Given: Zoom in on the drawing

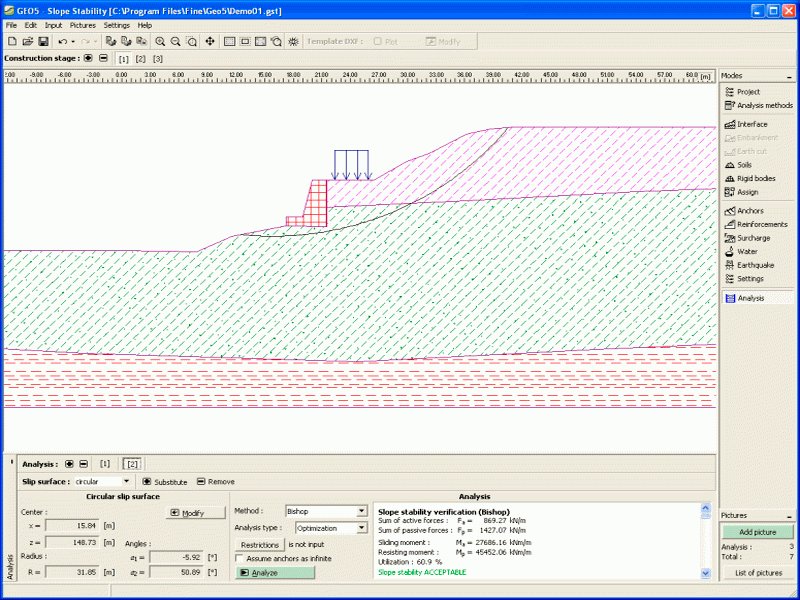Looking at the screenshot, I should pyautogui.click(x=160, y=42).
